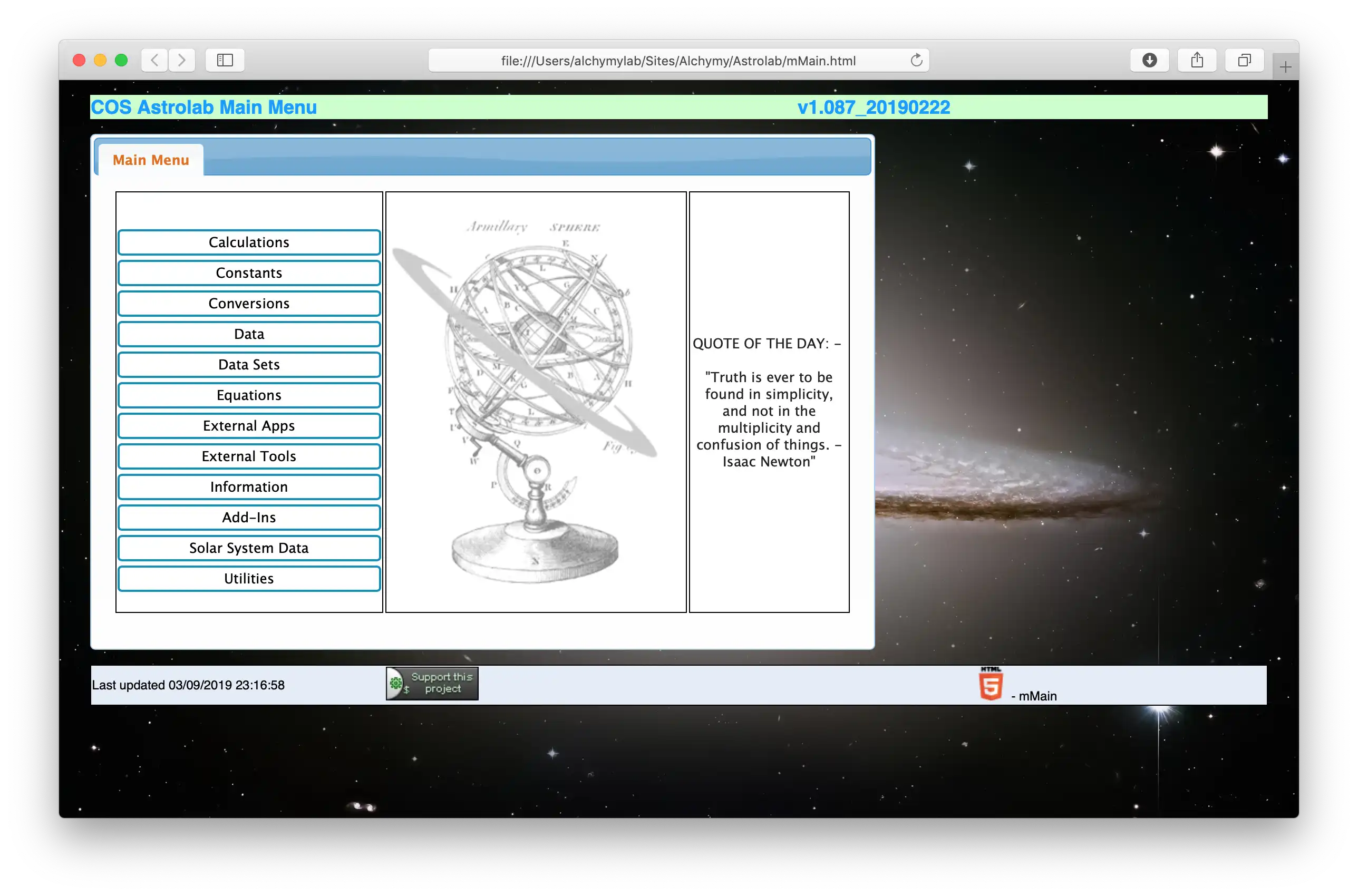1358x896 pixels.
Task: Expand the Information menu entry
Action: pyautogui.click(x=248, y=486)
